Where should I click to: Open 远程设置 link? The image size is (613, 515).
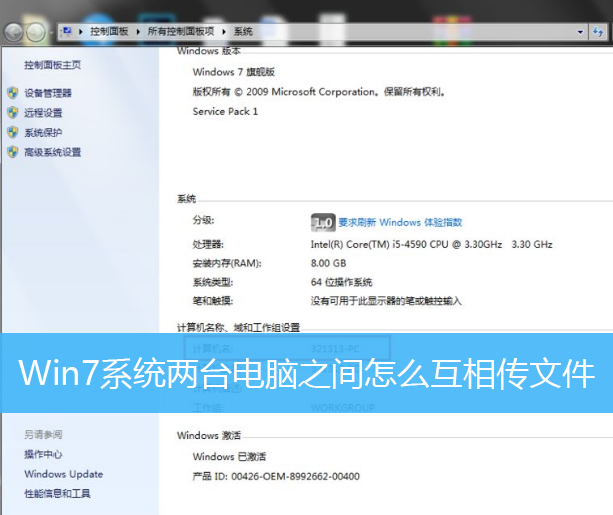[x=43, y=113]
